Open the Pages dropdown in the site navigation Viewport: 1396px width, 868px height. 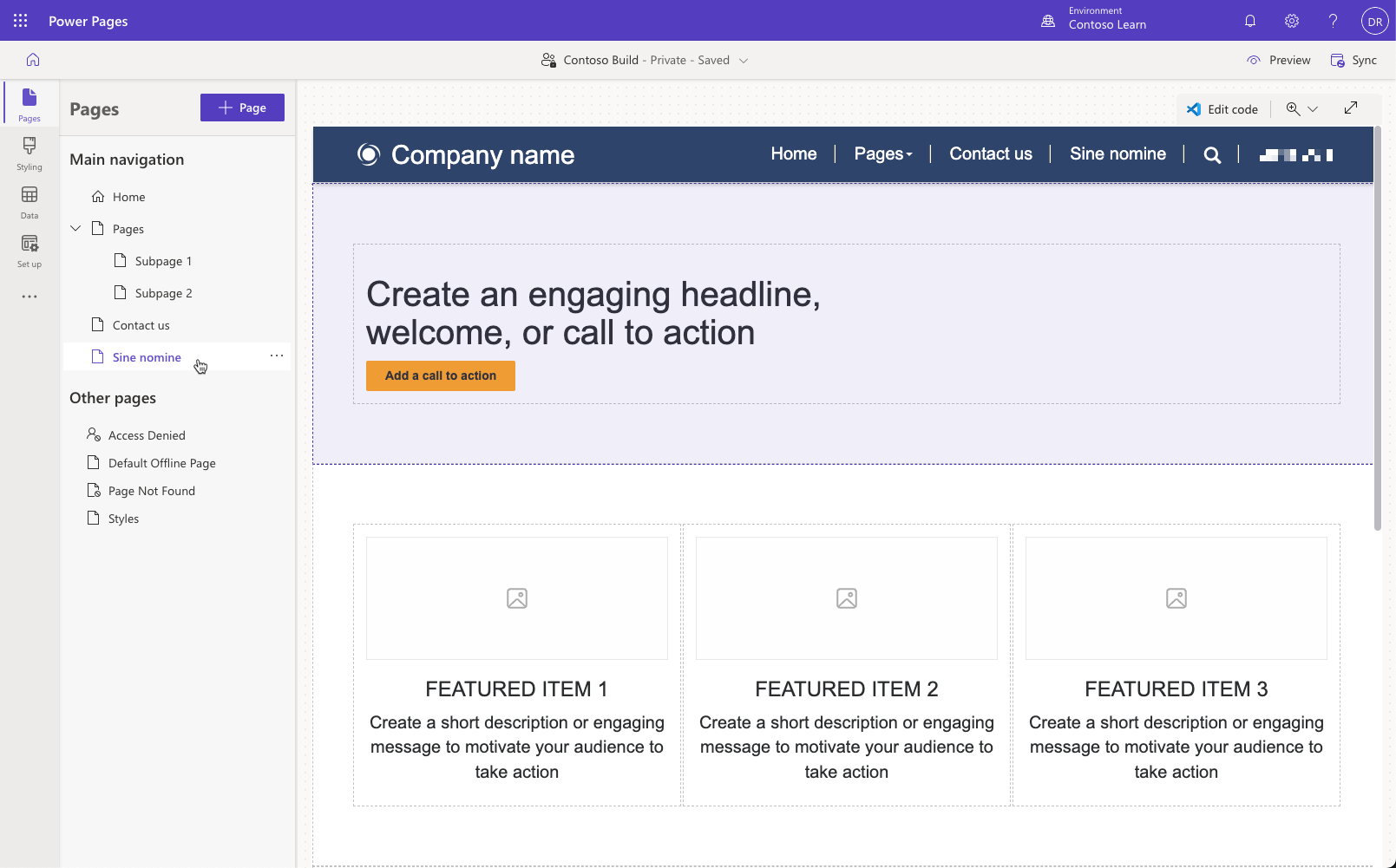click(882, 153)
